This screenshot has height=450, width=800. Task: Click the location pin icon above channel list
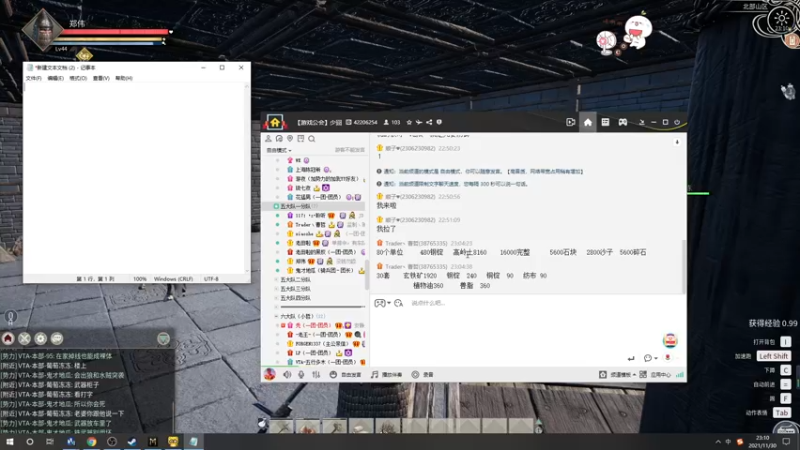point(290,139)
